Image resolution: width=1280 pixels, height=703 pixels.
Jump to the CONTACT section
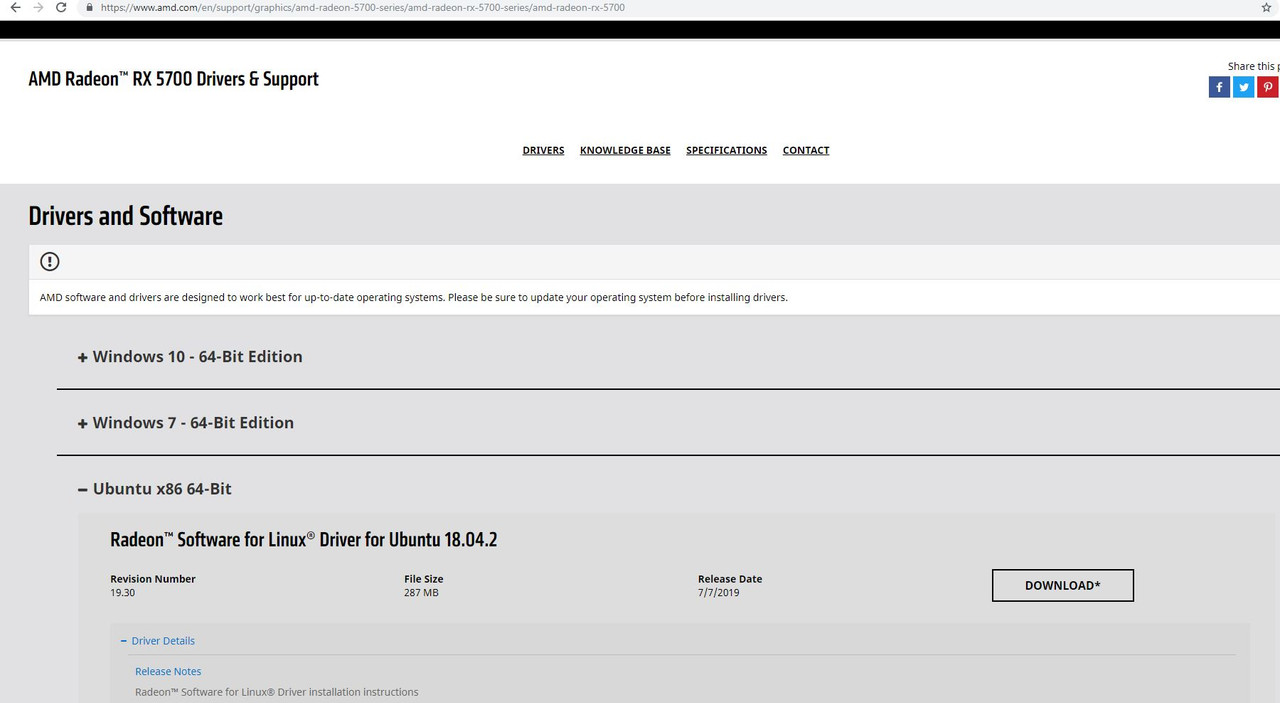pos(806,150)
